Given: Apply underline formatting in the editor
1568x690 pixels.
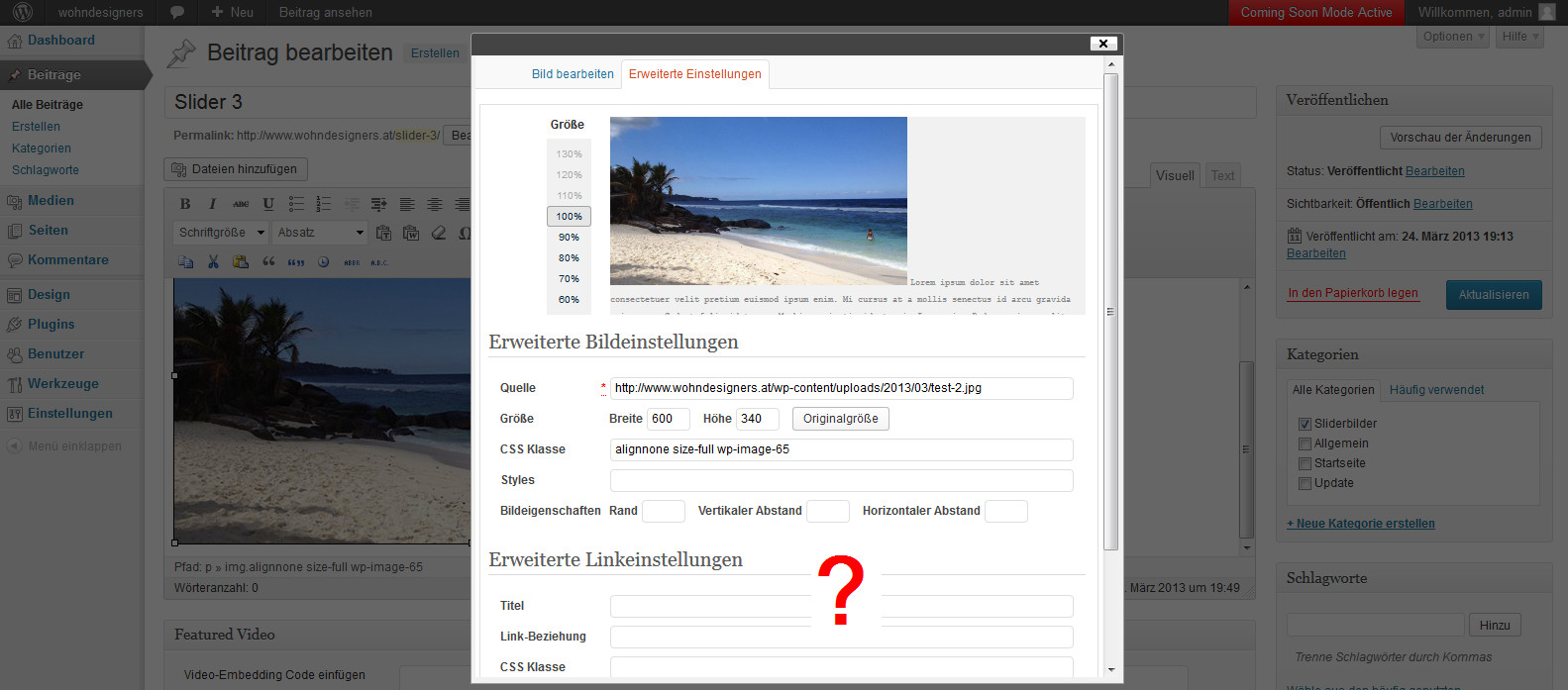Looking at the screenshot, I should coord(268,204).
